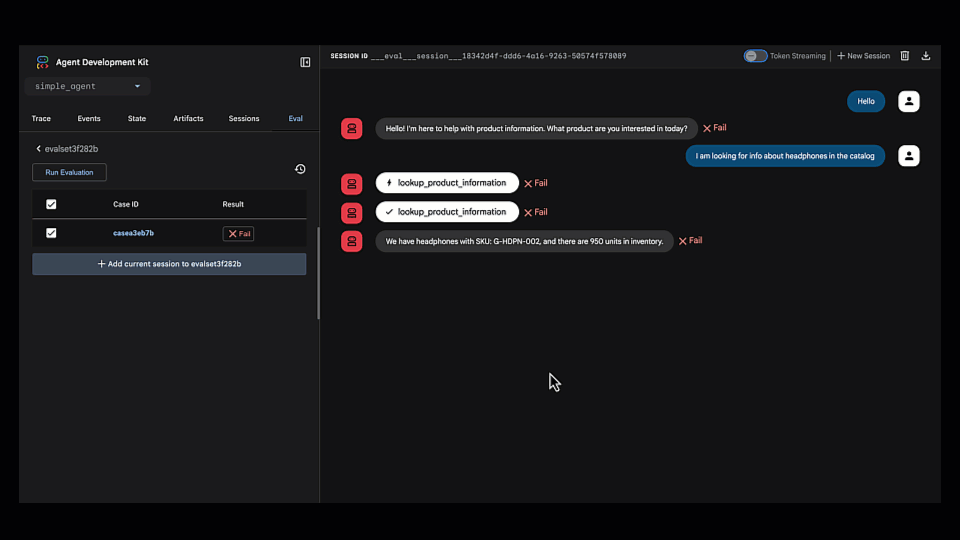Go back using chevron beside evalset3f282b

39,149
